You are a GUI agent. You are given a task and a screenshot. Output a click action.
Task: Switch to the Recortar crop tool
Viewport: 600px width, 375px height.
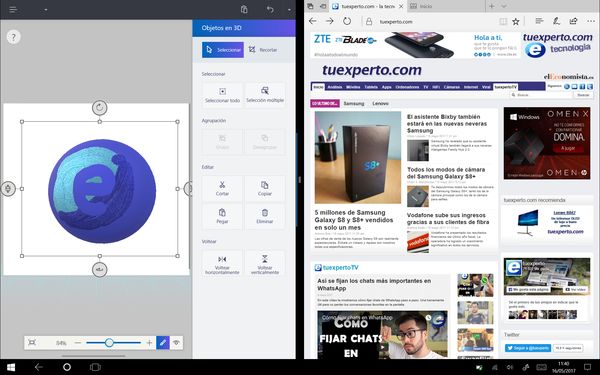click(263, 50)
